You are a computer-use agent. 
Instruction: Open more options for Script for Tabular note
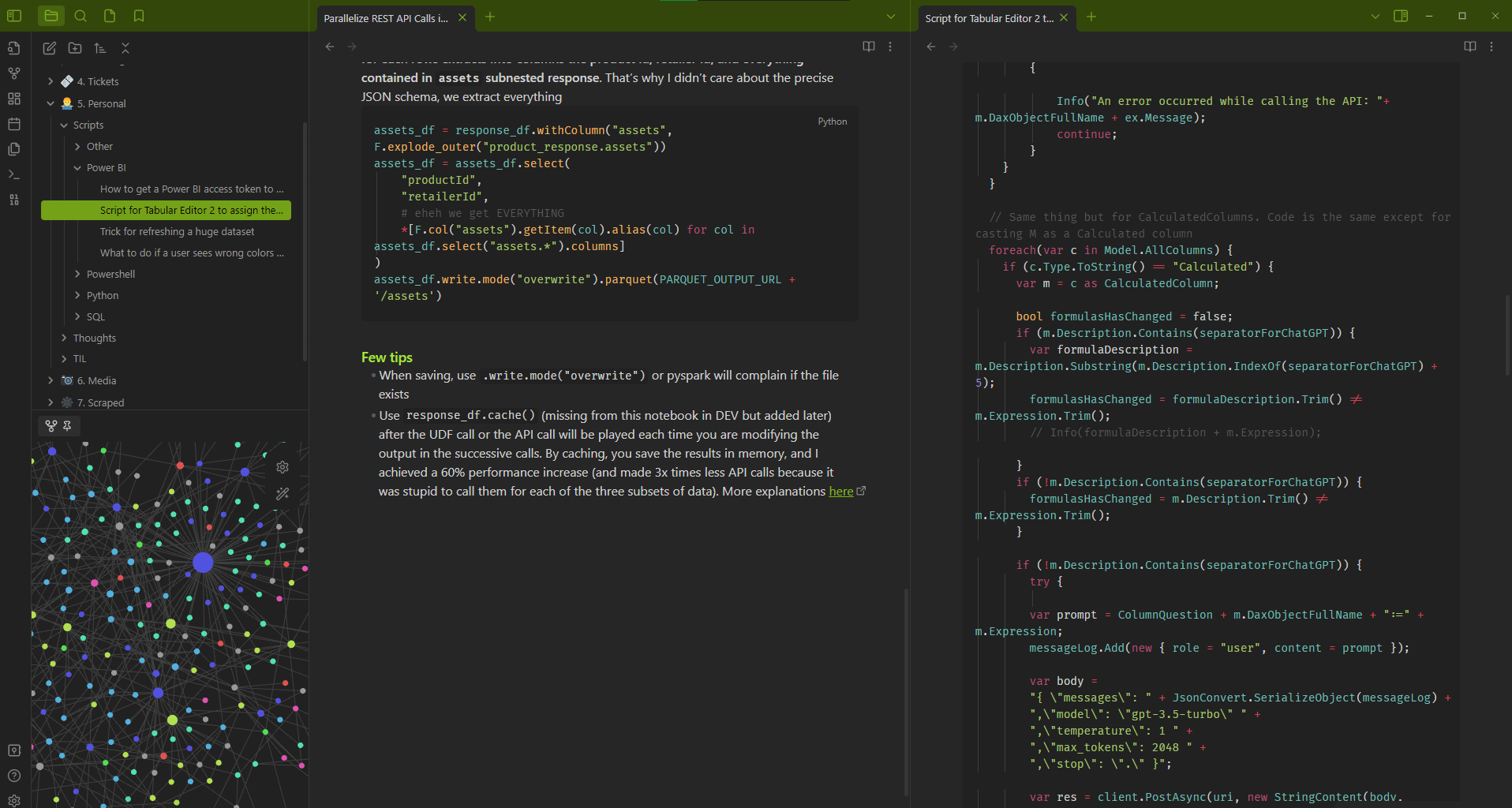coord(1491,47)
